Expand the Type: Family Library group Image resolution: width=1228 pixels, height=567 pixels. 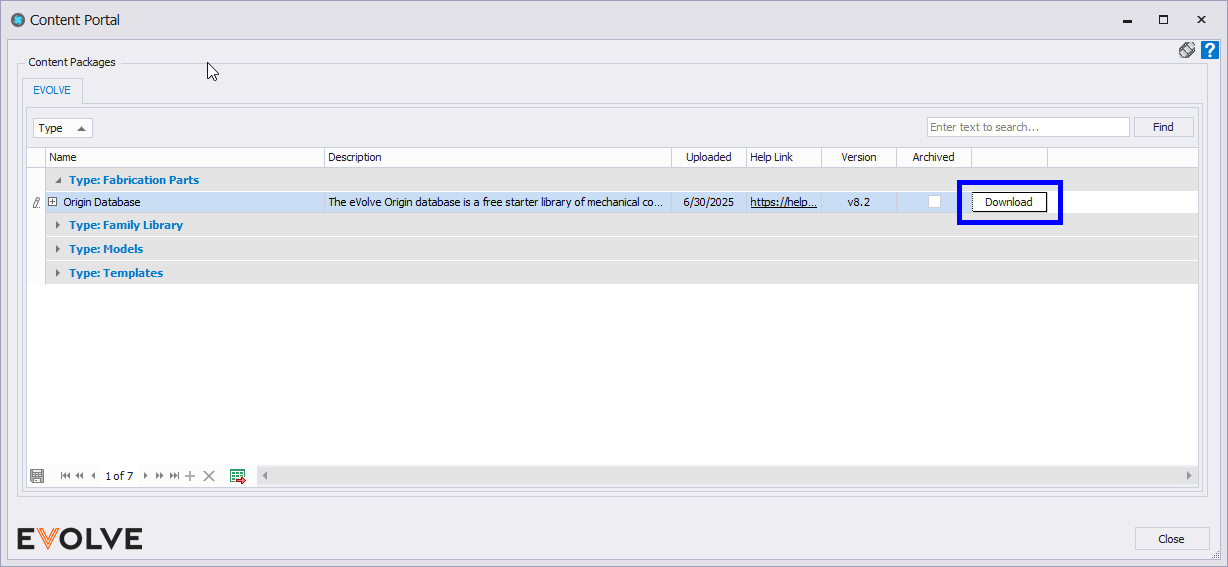[58, 225]
